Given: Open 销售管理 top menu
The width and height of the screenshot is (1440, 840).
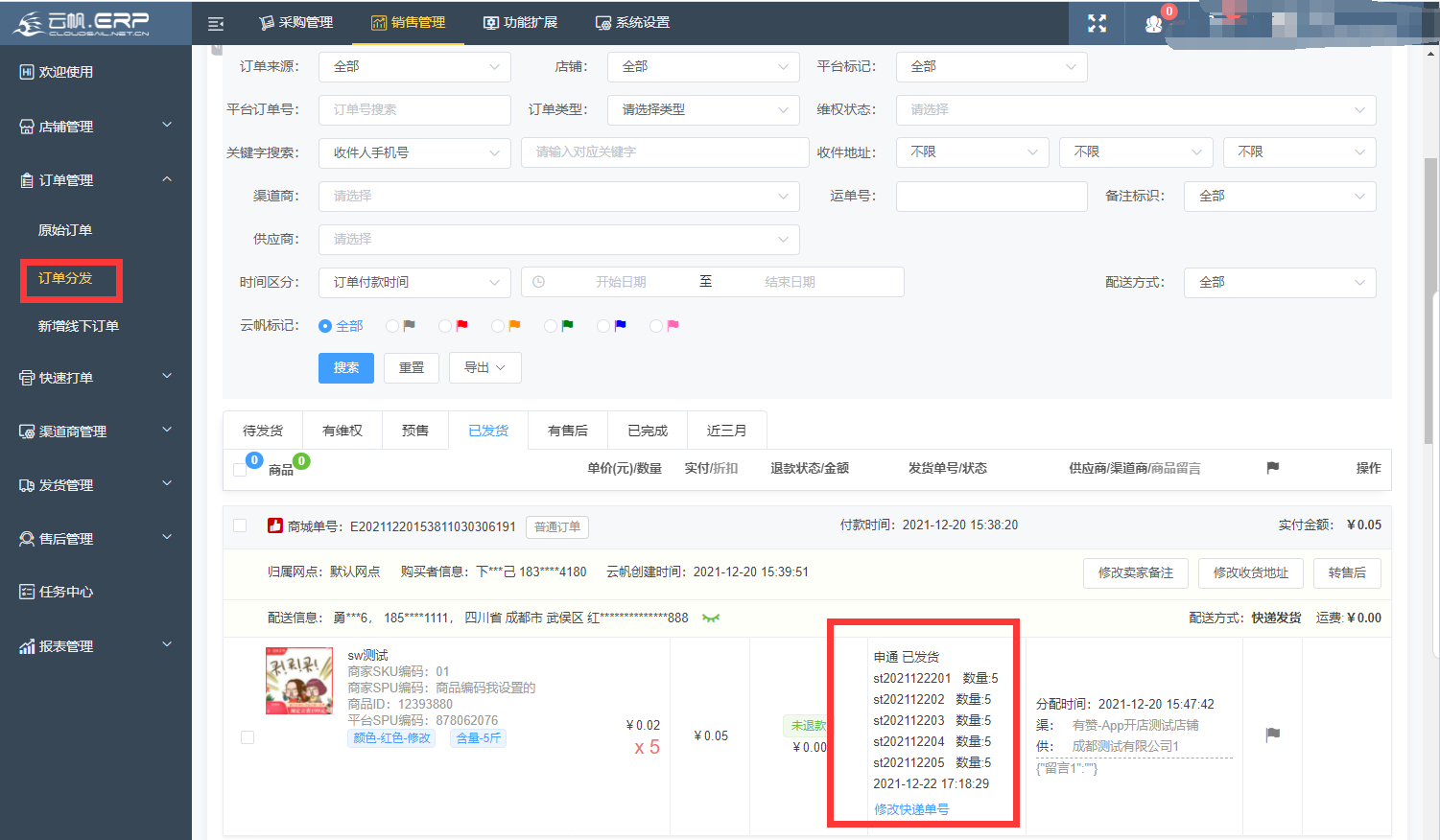Looking at the screenshot, I should (x=409, y=22).
